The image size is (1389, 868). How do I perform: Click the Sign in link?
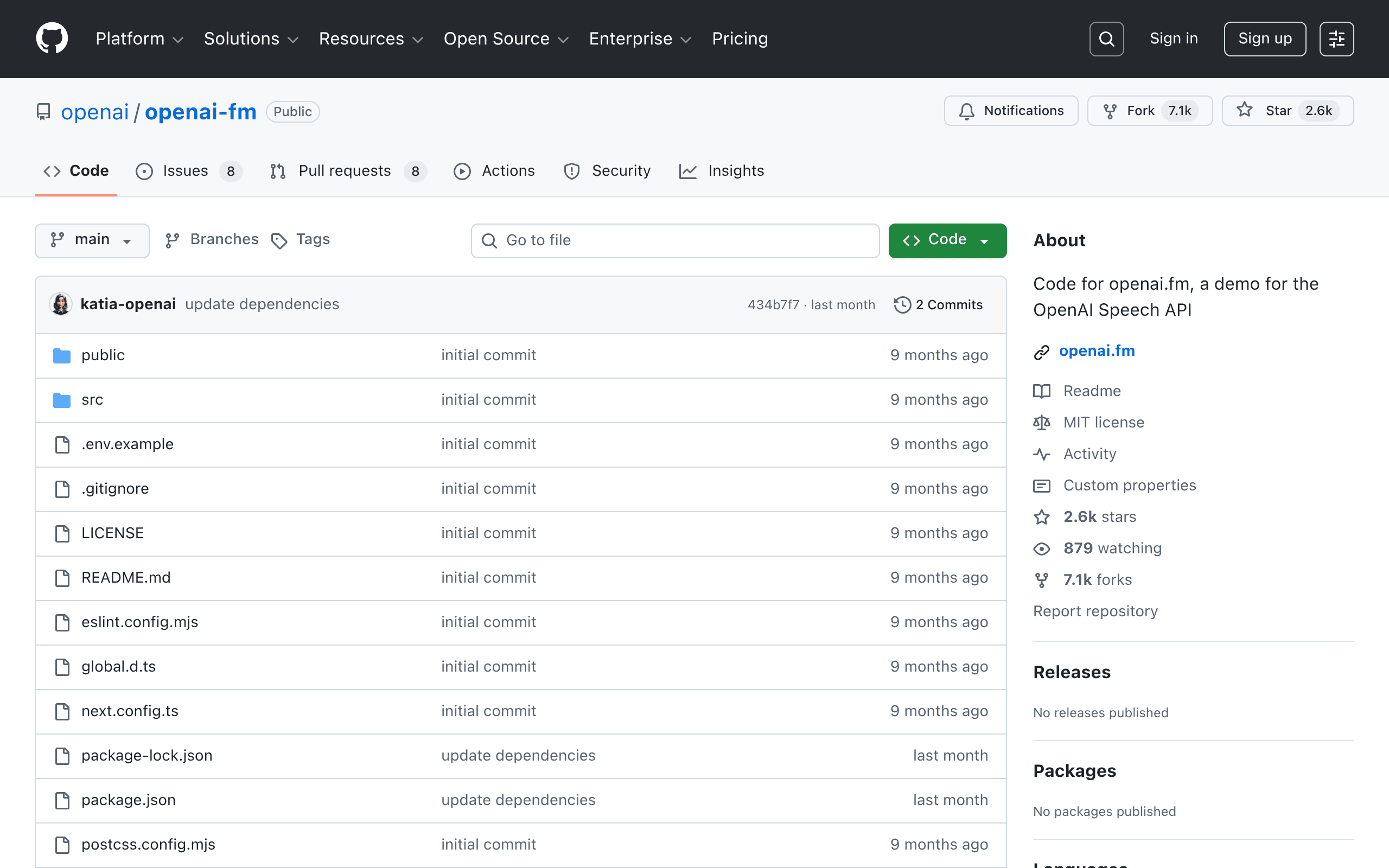(x=1174, y=39)
